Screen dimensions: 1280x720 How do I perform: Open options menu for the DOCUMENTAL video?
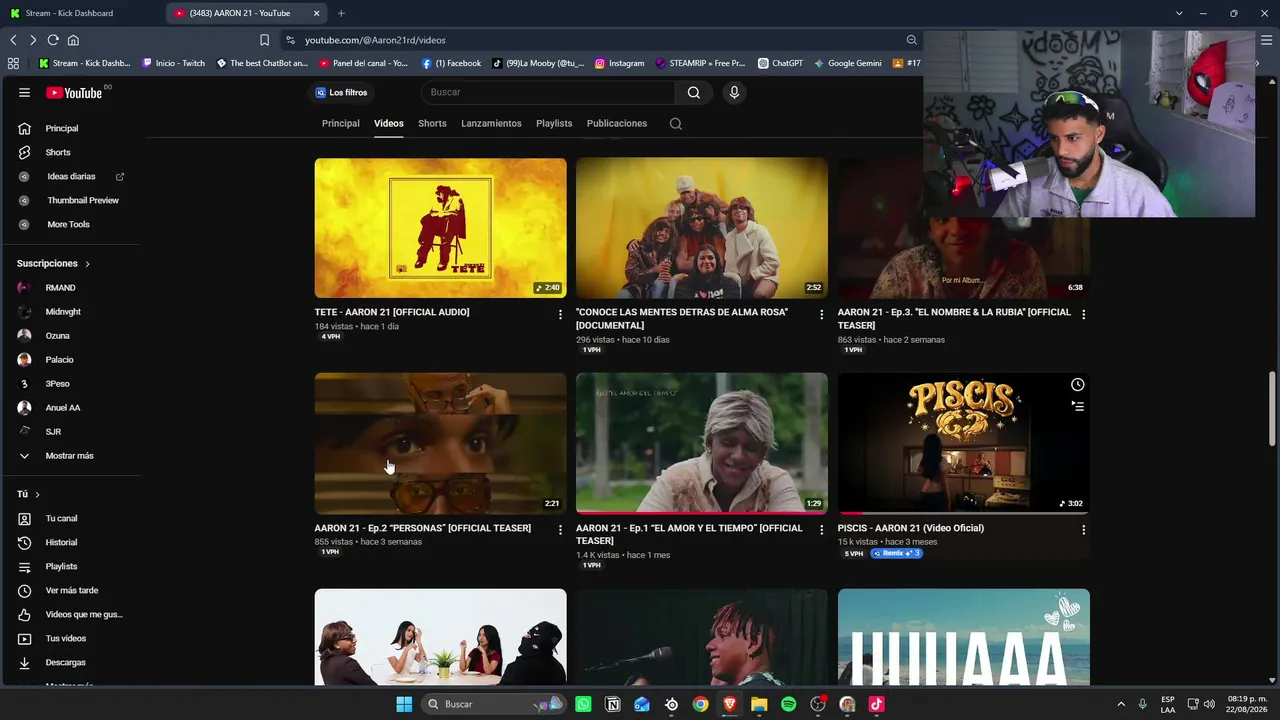[x=822, y=314]
